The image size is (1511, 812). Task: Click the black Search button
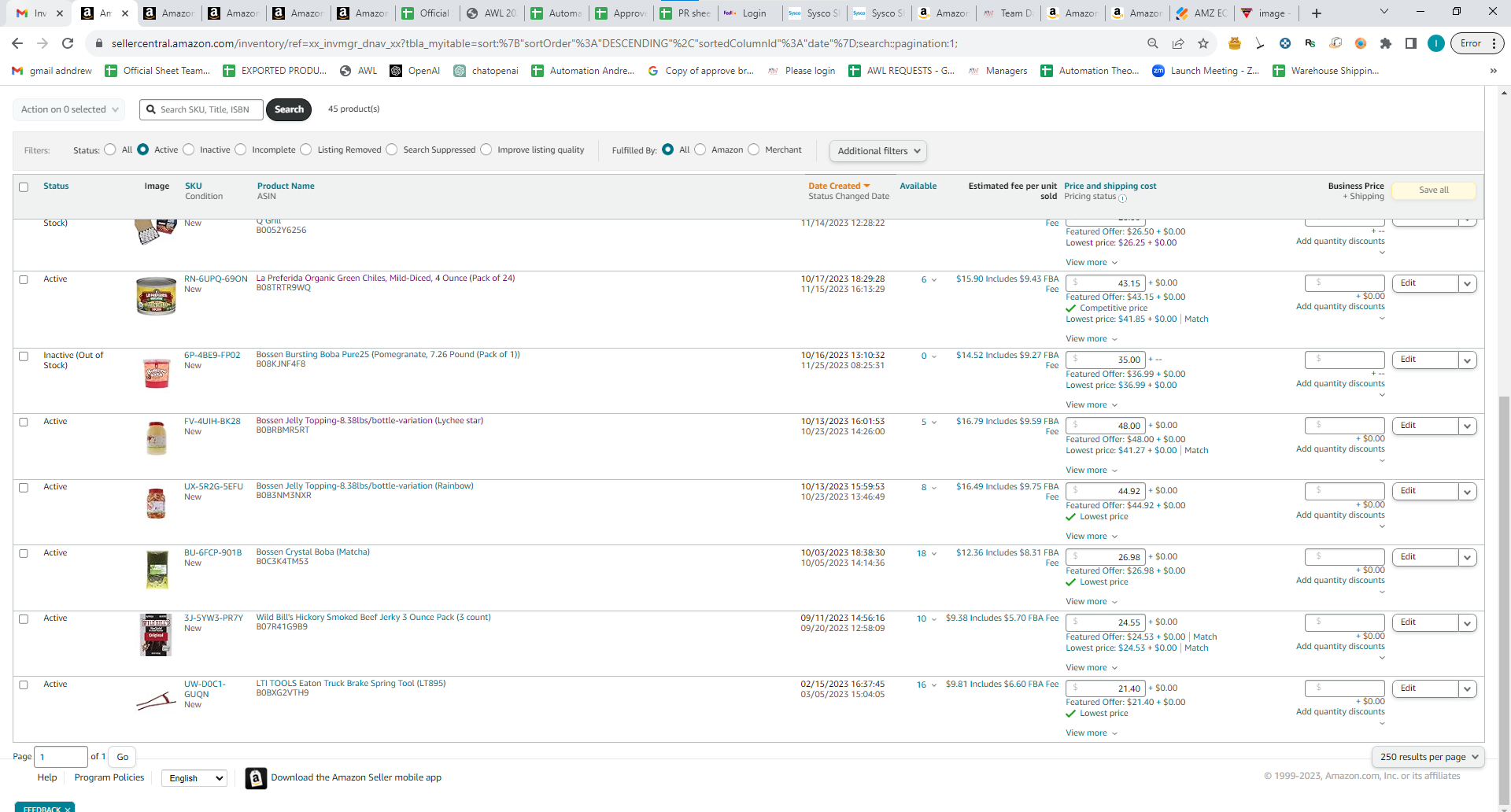(x=289, y=109)
